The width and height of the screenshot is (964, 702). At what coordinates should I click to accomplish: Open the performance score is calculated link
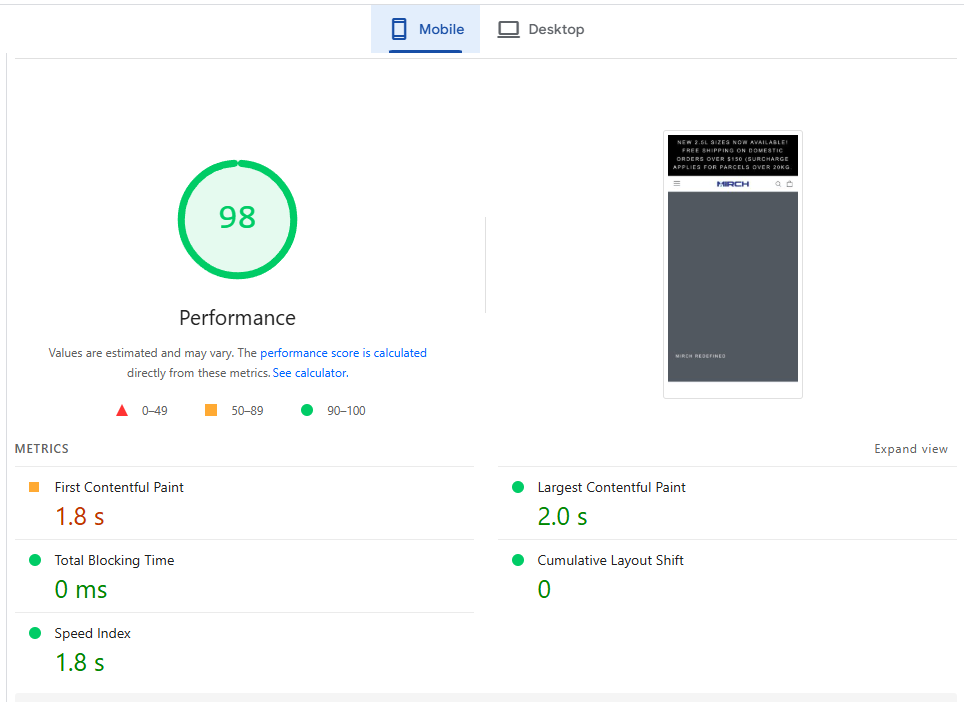[343, 353]
